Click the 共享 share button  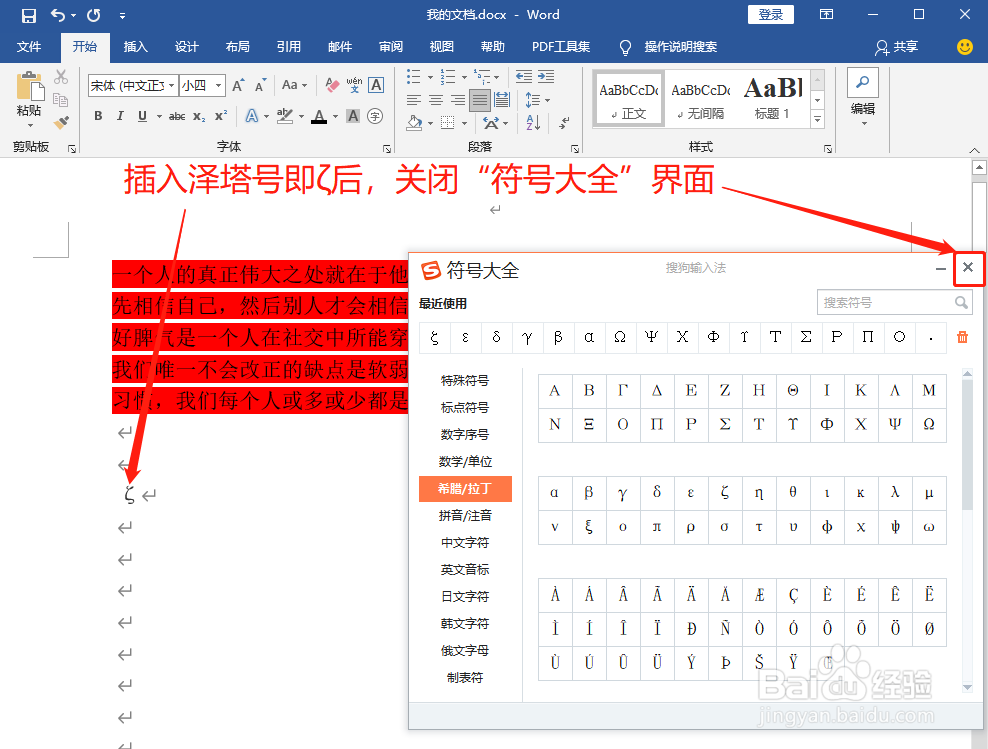pos(897,47)
